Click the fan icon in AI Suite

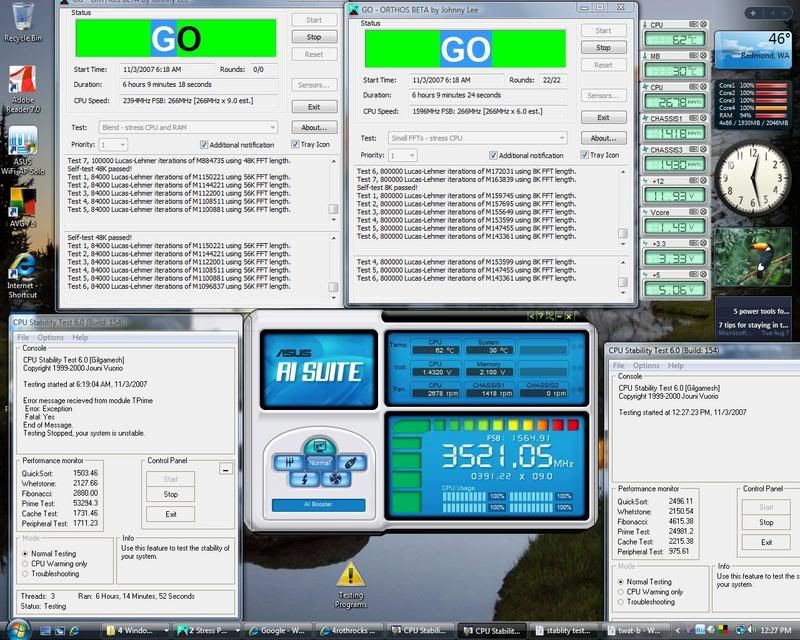(335, 479)
